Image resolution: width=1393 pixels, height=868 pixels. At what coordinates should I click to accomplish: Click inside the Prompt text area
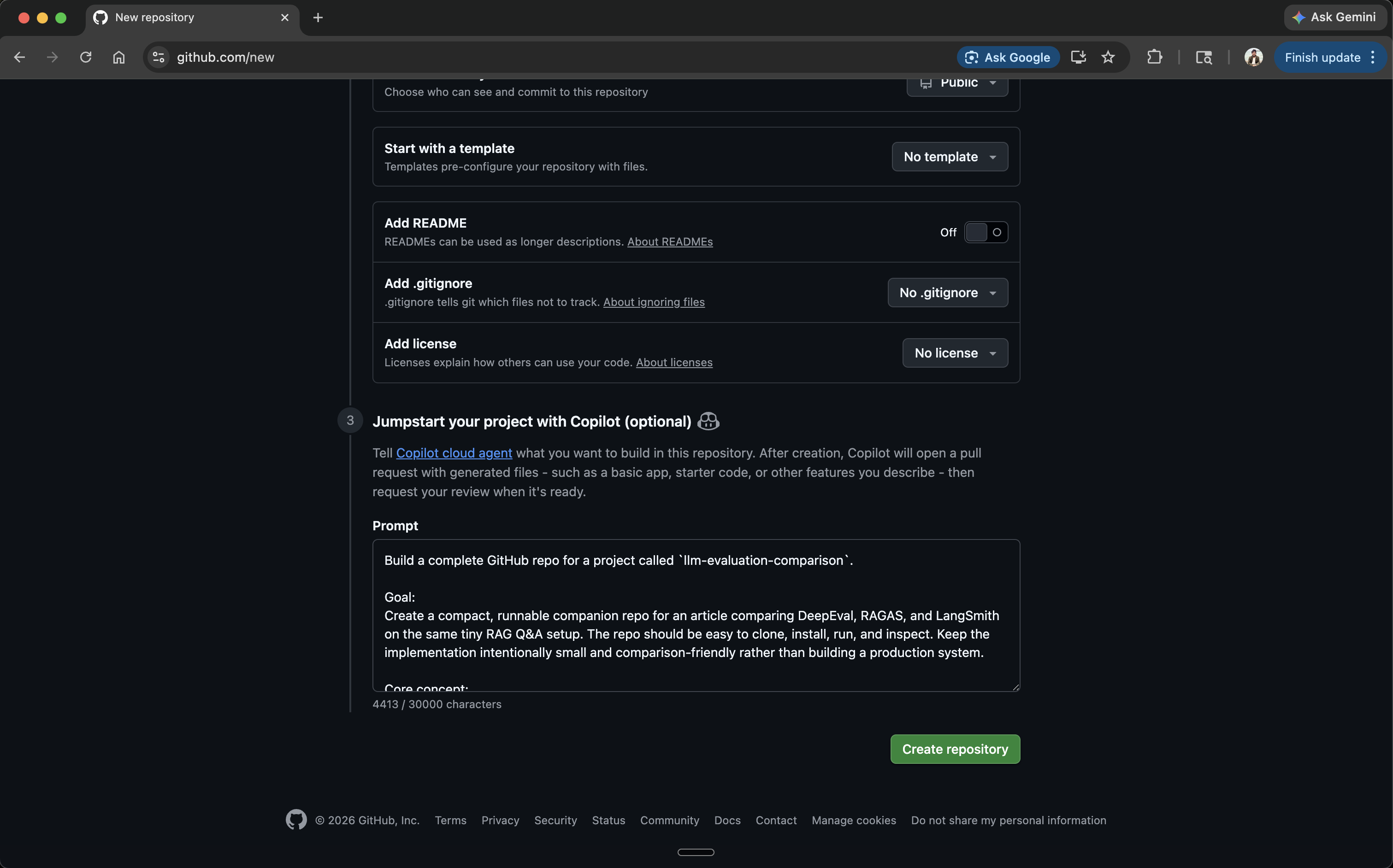695,614
